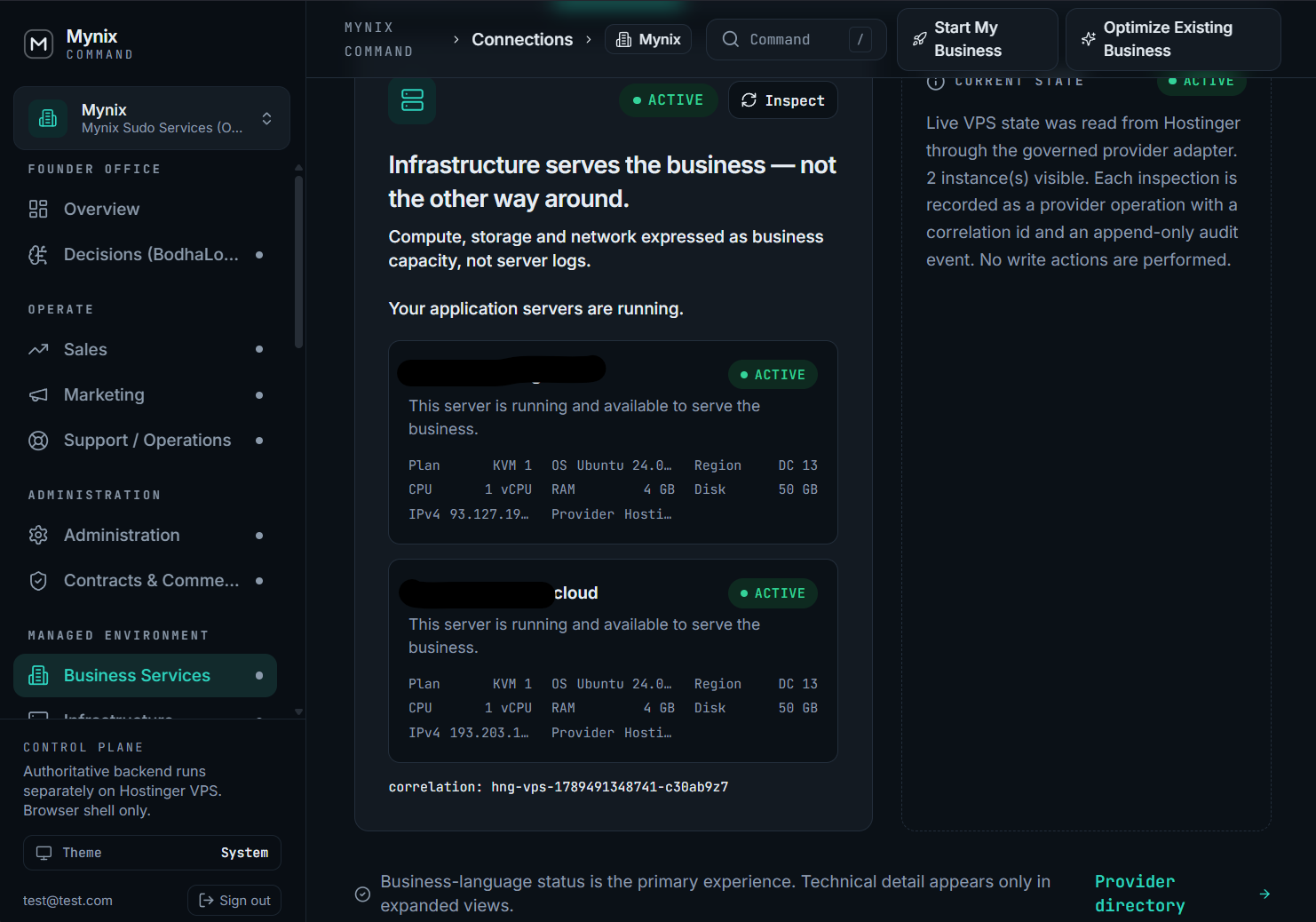This screenshot has height=922, width=1316.
Task: Click the sidebar vertical scrollbar
Action: [x=298, y=262]
